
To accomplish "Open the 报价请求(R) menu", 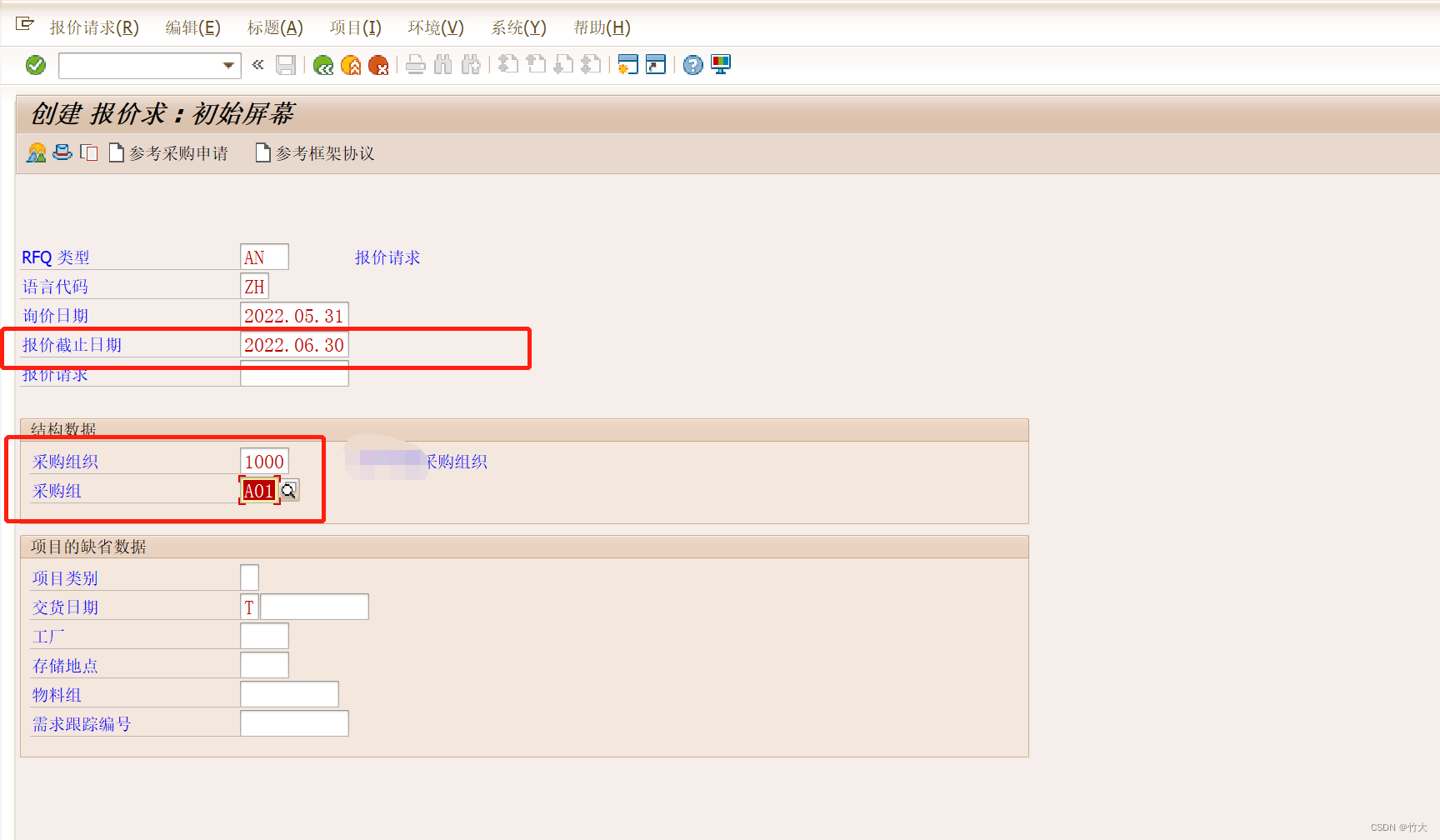I will [94, 27].
